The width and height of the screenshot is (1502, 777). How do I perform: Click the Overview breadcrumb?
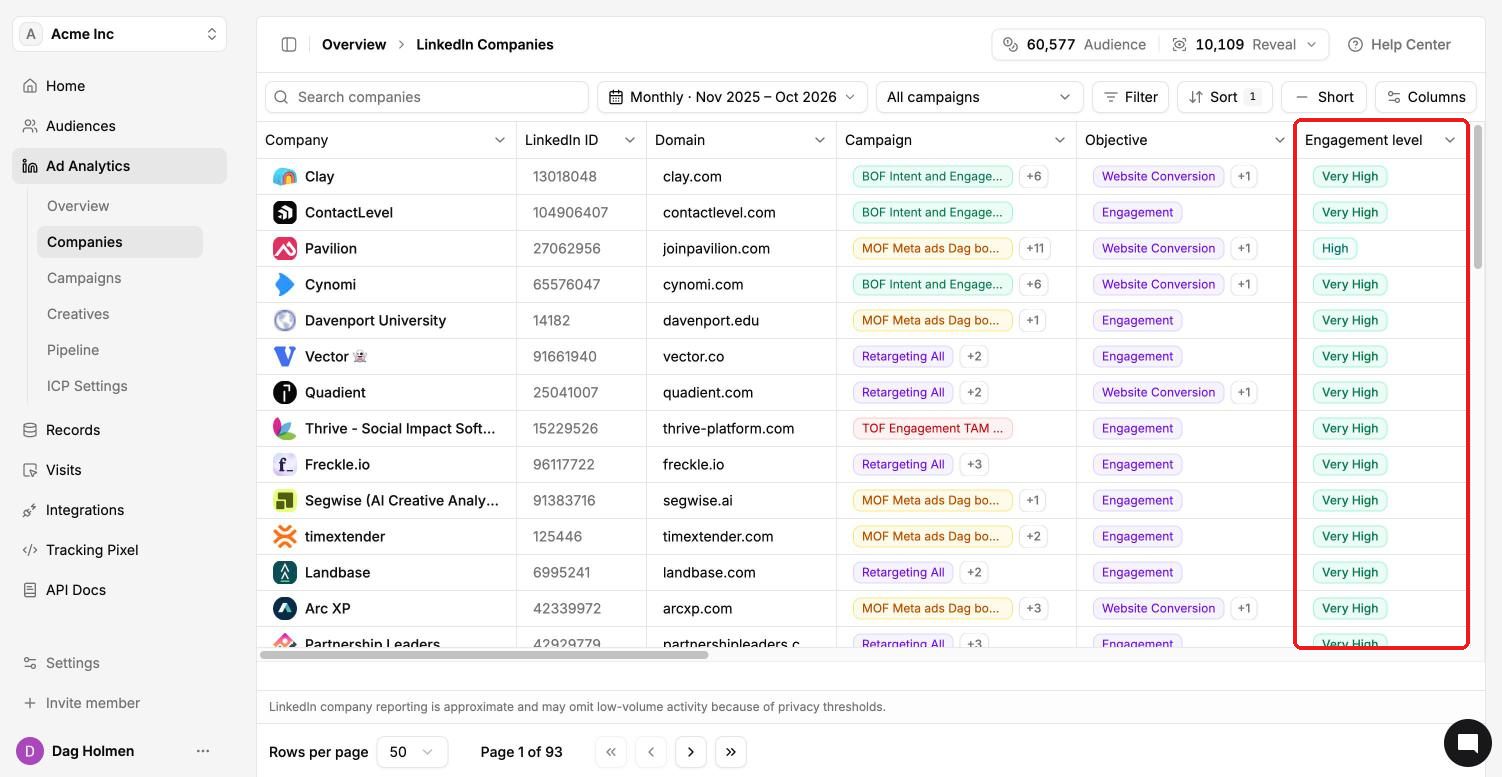[354, 44]
